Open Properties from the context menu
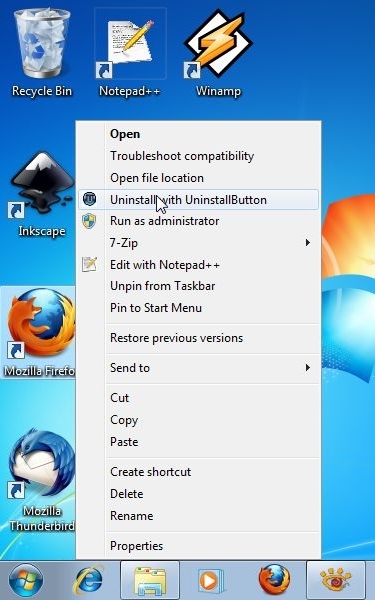The width and height of the screenshot is (375, 600). point(199,546)
